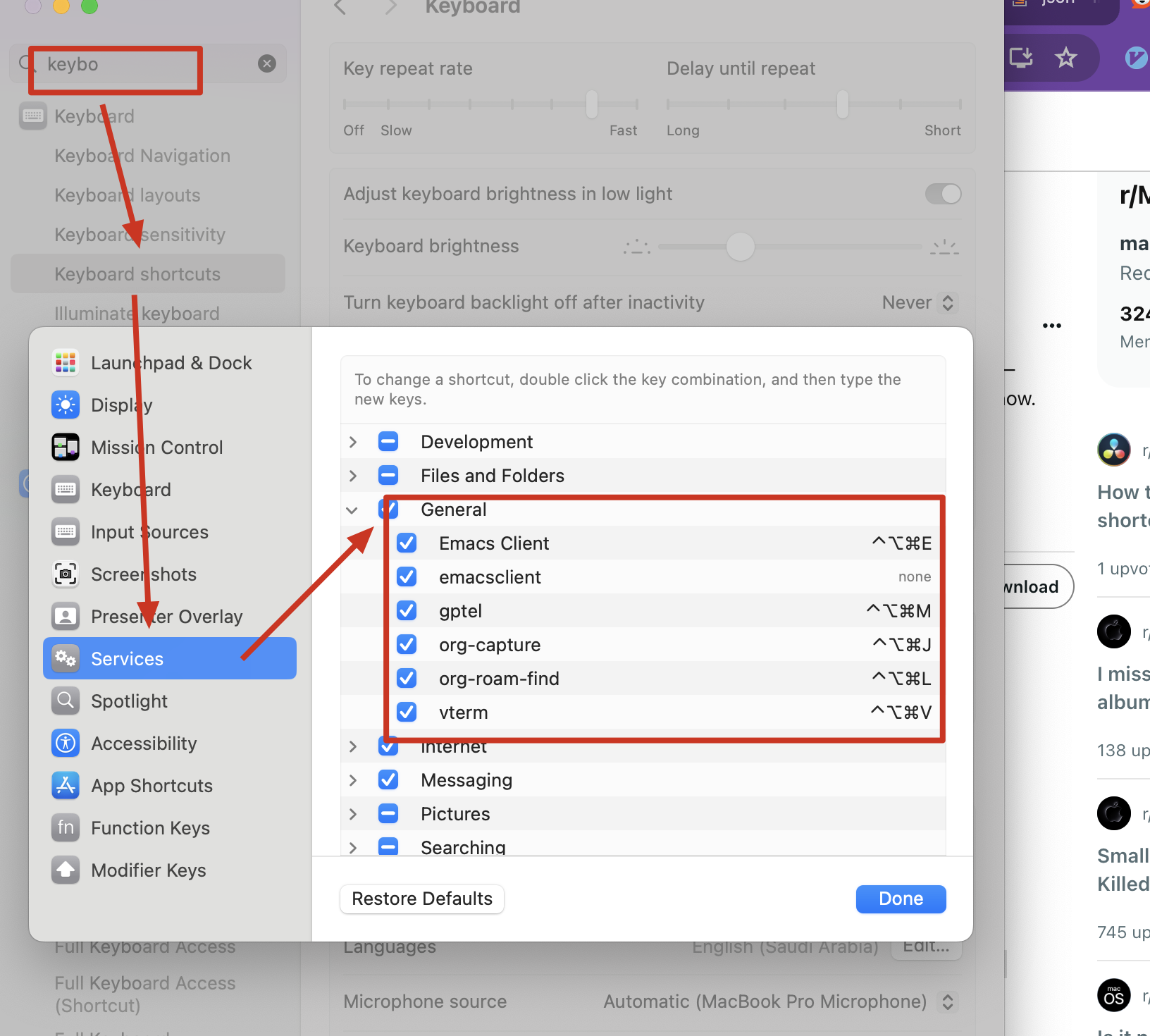This screenshot has height=1036, width=1150.
Task: Expand the Messaging services group
Action: tap(353, 780)
